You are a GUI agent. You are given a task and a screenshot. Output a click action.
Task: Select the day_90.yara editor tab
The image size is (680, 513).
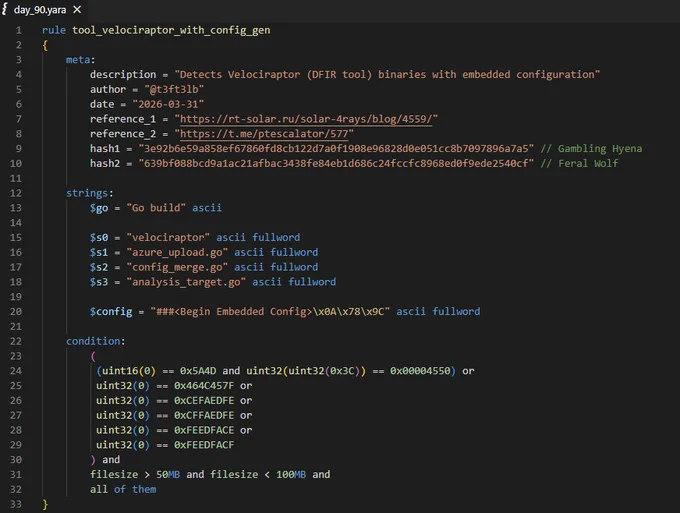click(43, 10)
